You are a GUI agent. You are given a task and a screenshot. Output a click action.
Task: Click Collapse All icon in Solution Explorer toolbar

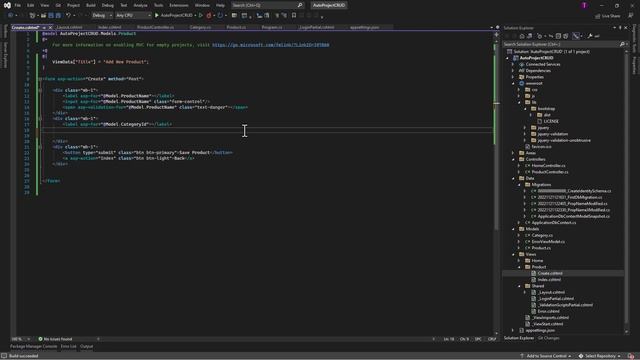point(558,36)
